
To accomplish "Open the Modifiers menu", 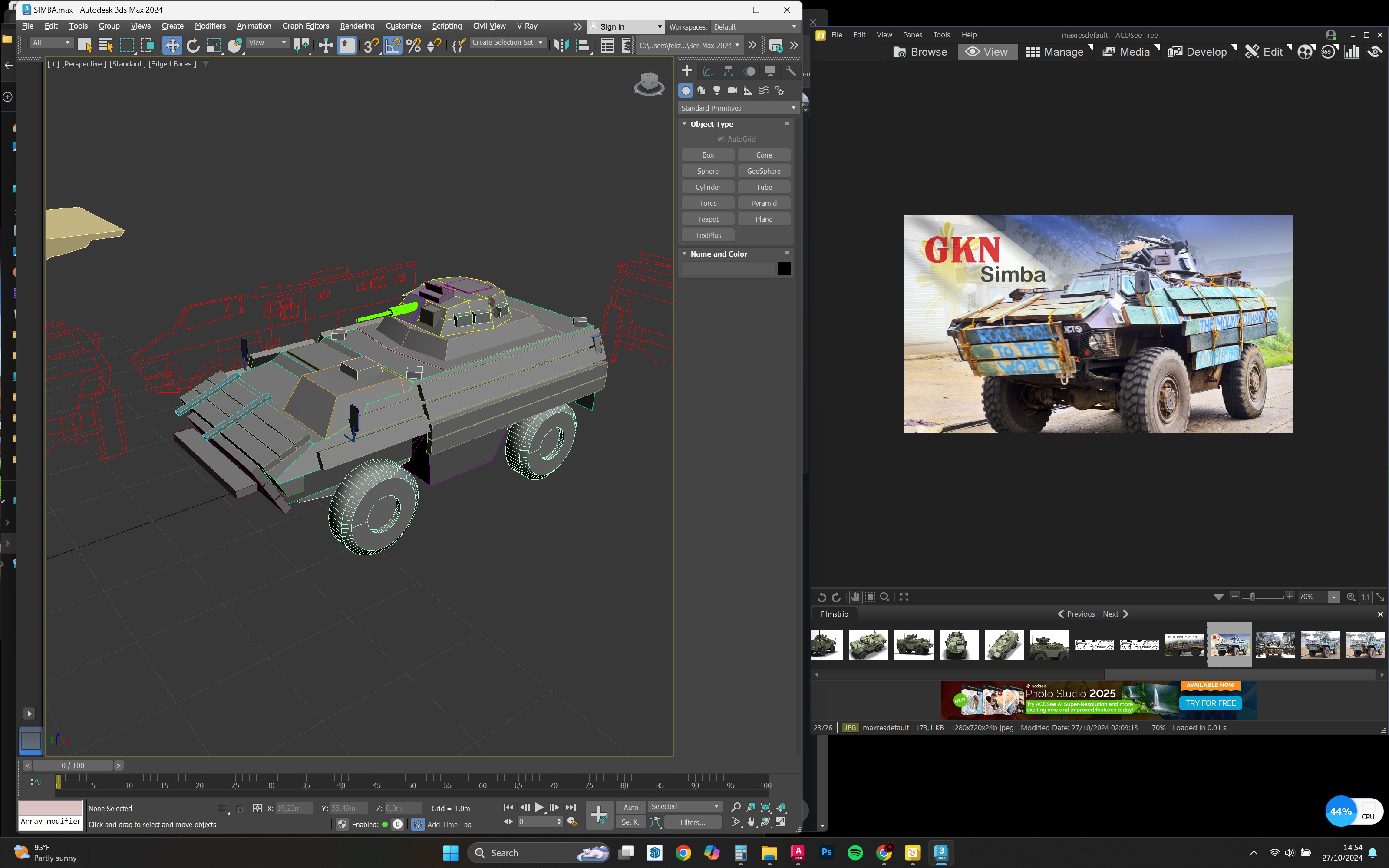I will 209,26.
